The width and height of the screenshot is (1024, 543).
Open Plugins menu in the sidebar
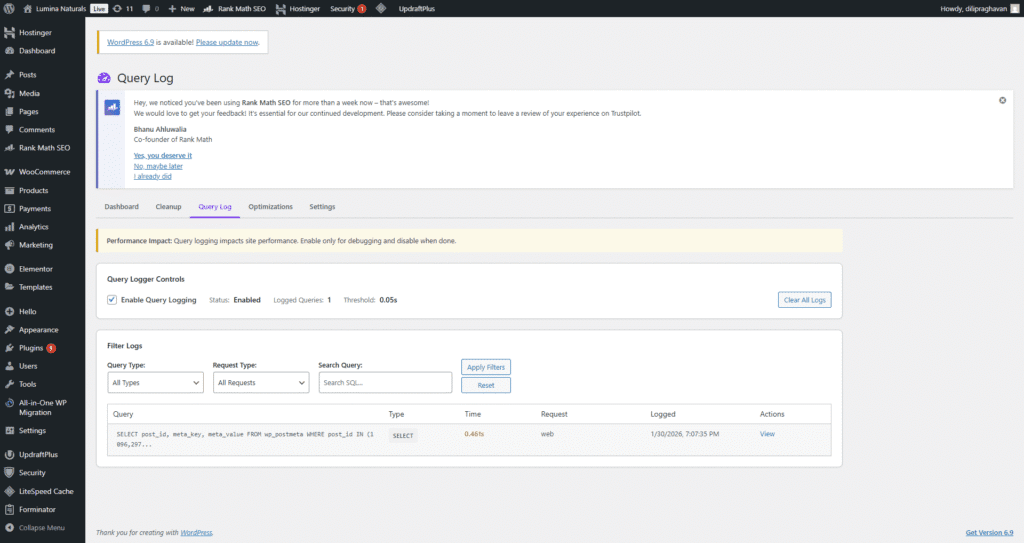click(x=30, y=348)
